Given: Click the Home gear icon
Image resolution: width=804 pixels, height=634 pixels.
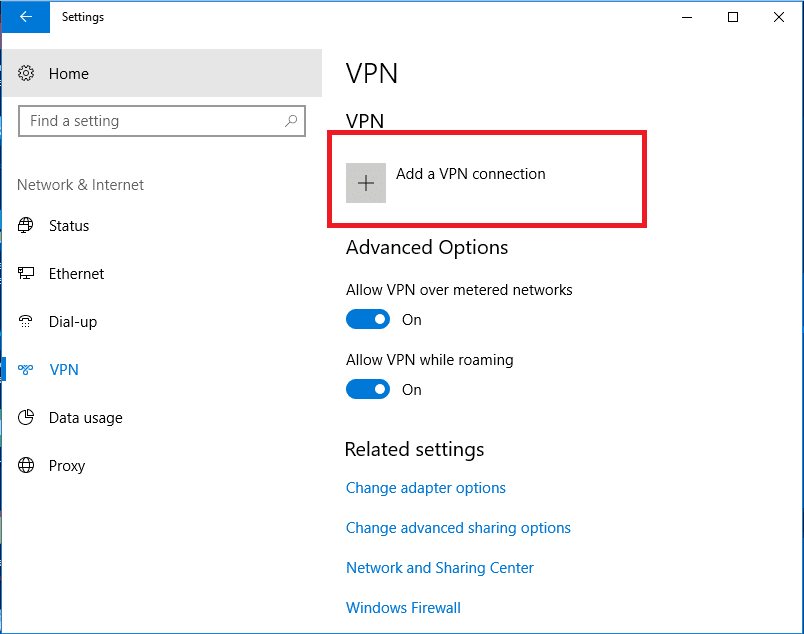Looking at the screenshot, I should tap(27, 74).
